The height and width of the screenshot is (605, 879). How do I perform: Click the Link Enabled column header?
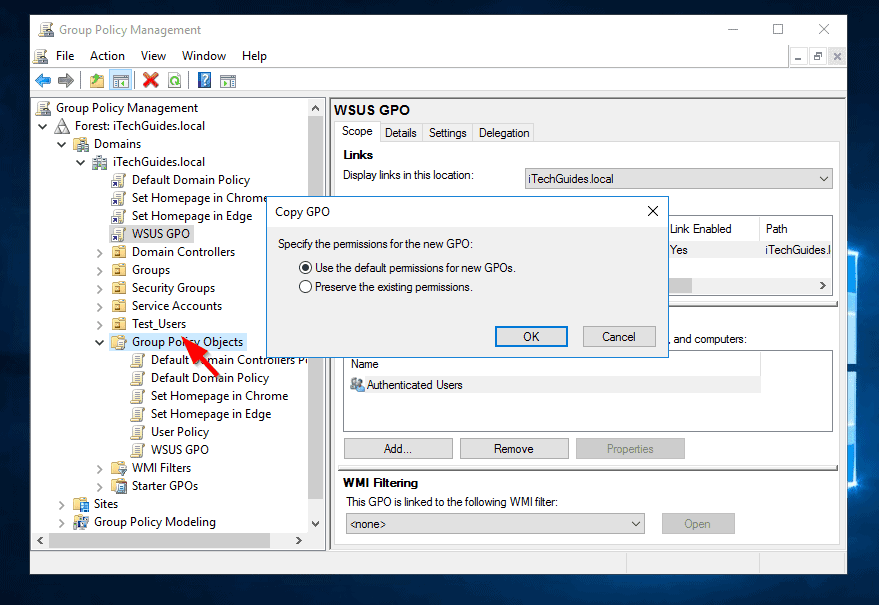[714, 229]
